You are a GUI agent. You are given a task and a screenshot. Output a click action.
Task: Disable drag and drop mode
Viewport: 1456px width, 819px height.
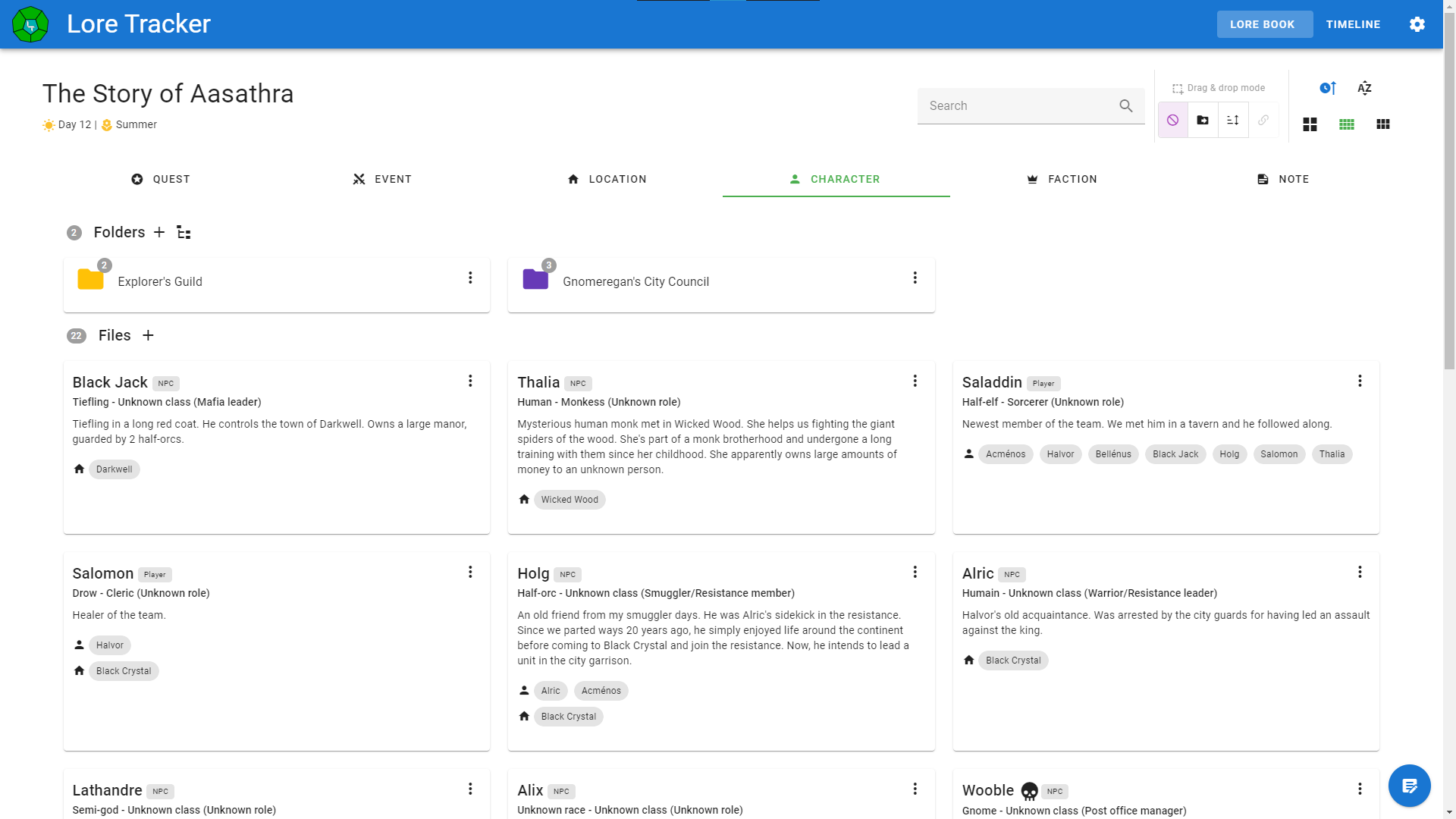click(1172, 120)
